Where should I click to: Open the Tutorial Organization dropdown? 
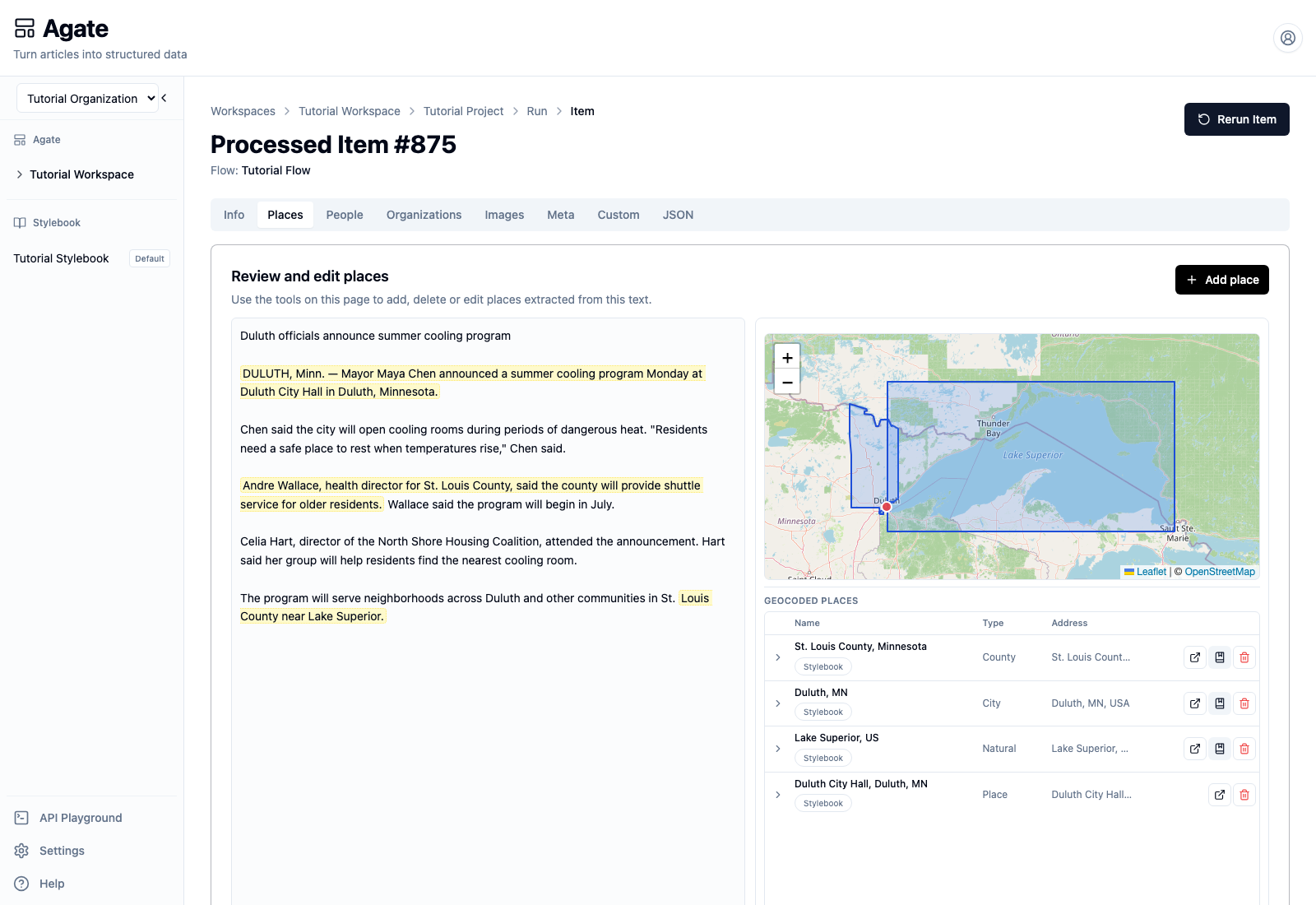click(x=87, y=99)
